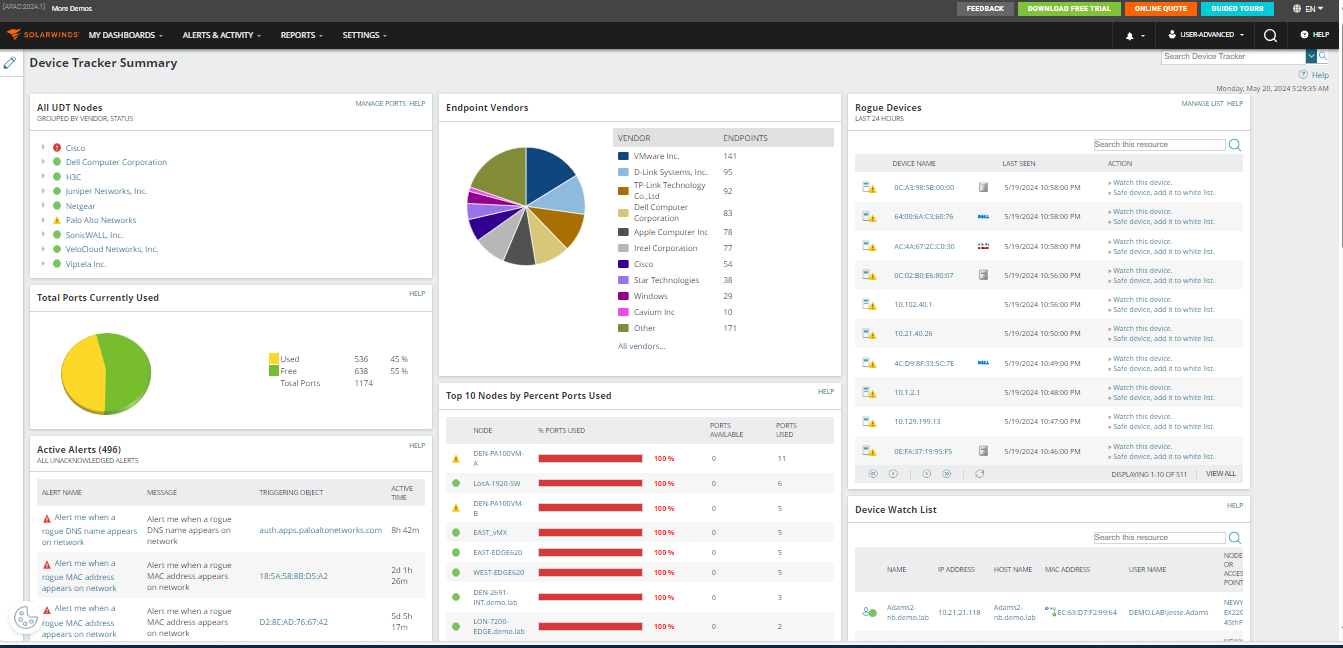
Task: Click search magnifier in Device Watch List
Action: [x=1234, y=537]
